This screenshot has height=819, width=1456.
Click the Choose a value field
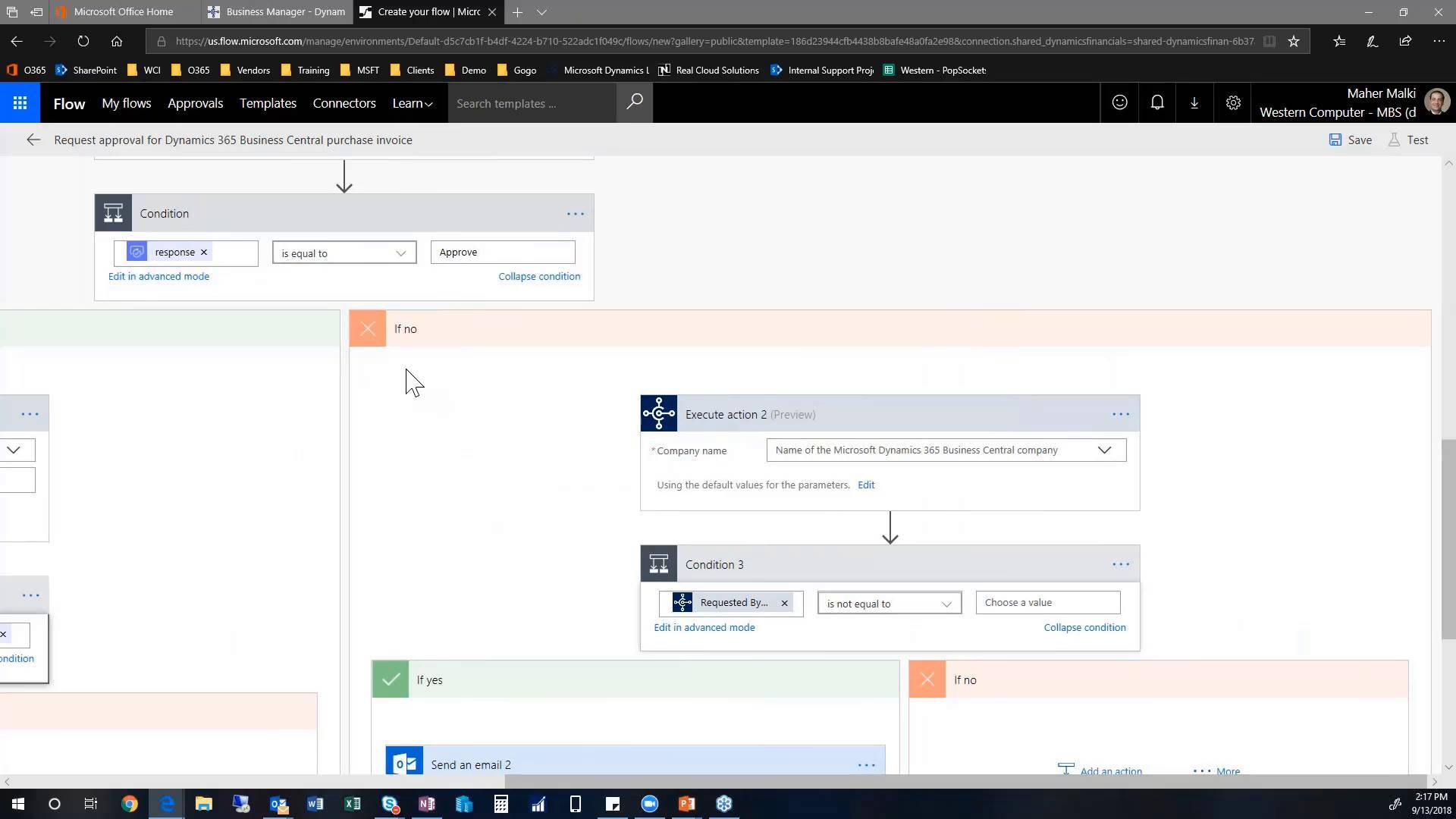pos(1046,602)
